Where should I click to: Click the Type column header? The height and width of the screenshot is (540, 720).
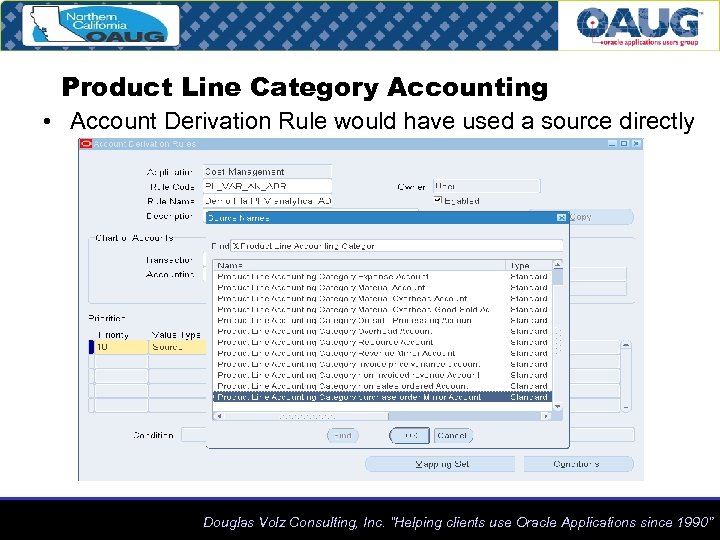(x=529, y=265)
